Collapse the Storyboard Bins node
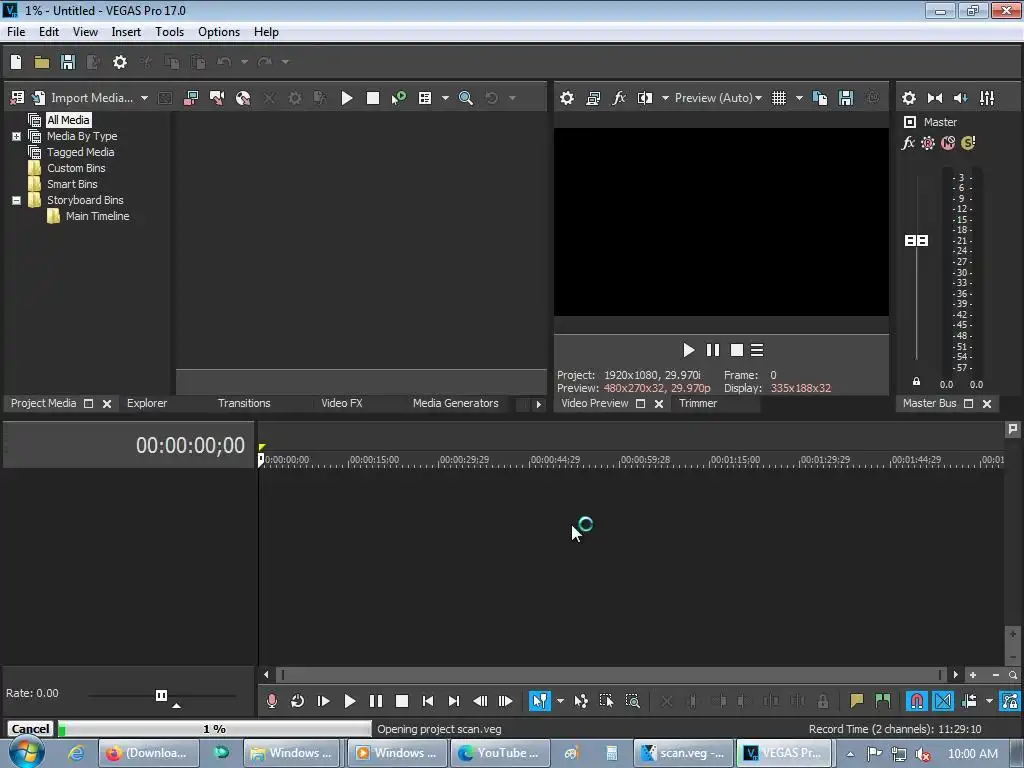This screenshot has height=768, width=1024. (16, 200)
